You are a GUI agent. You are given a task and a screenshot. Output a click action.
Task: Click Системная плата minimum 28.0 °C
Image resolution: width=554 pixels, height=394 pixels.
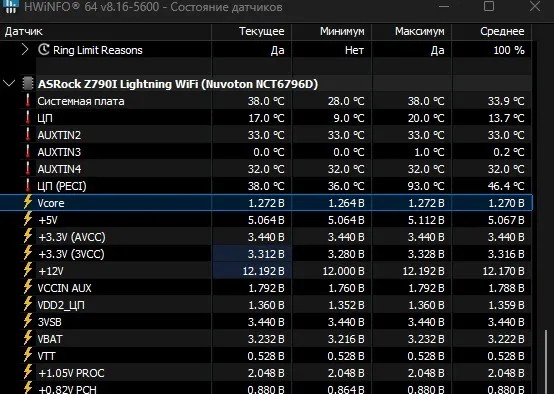click(346, 101)
